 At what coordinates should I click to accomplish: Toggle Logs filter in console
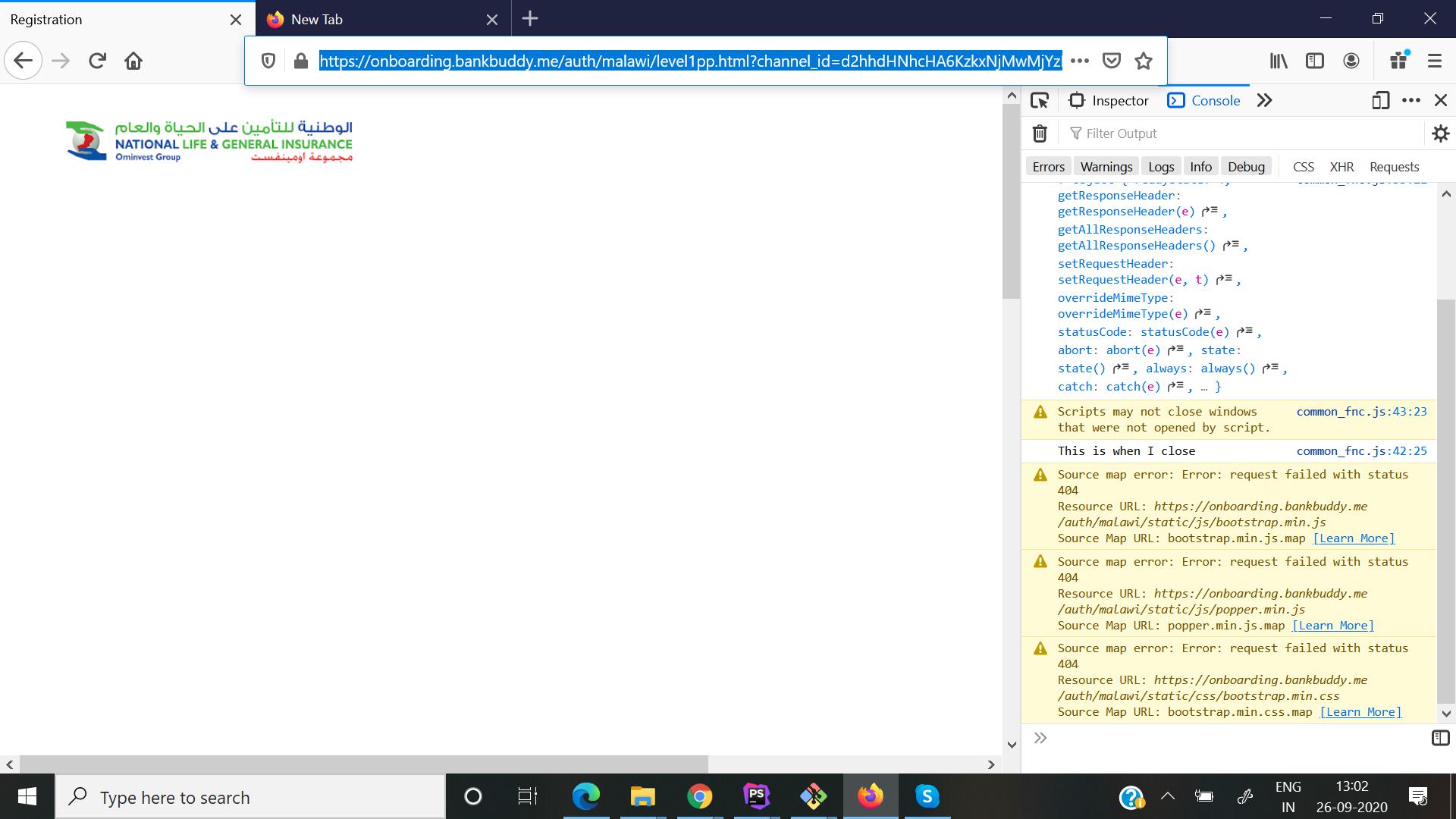(1161, 167)
